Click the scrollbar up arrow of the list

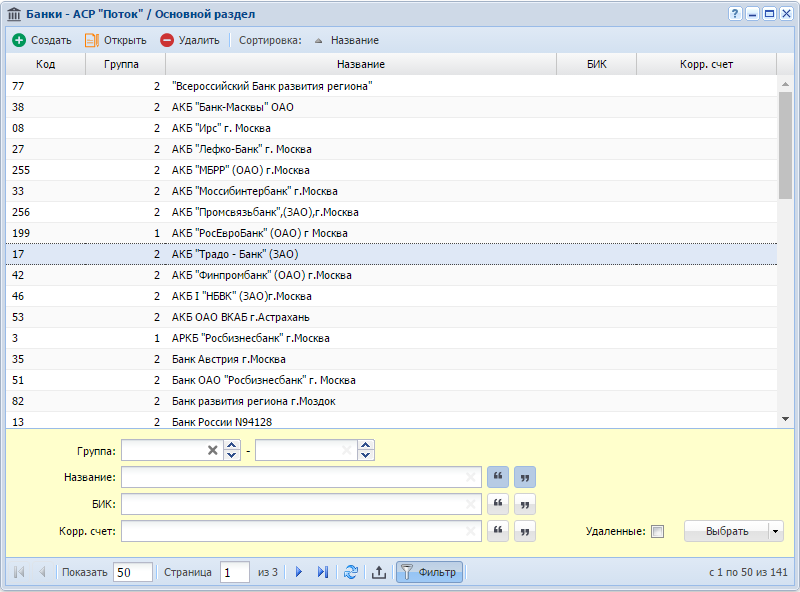(785, 83)
